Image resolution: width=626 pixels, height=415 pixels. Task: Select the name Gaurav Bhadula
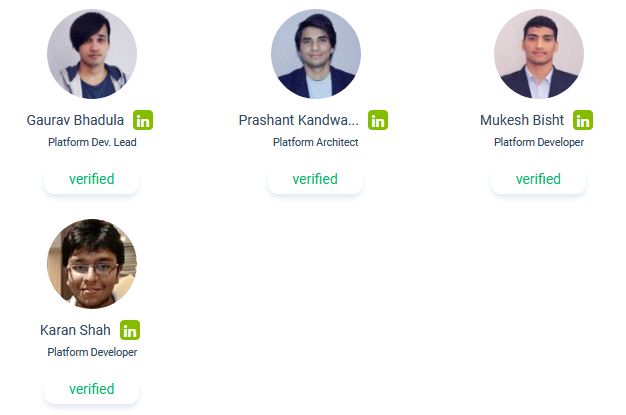pos(76,120)
